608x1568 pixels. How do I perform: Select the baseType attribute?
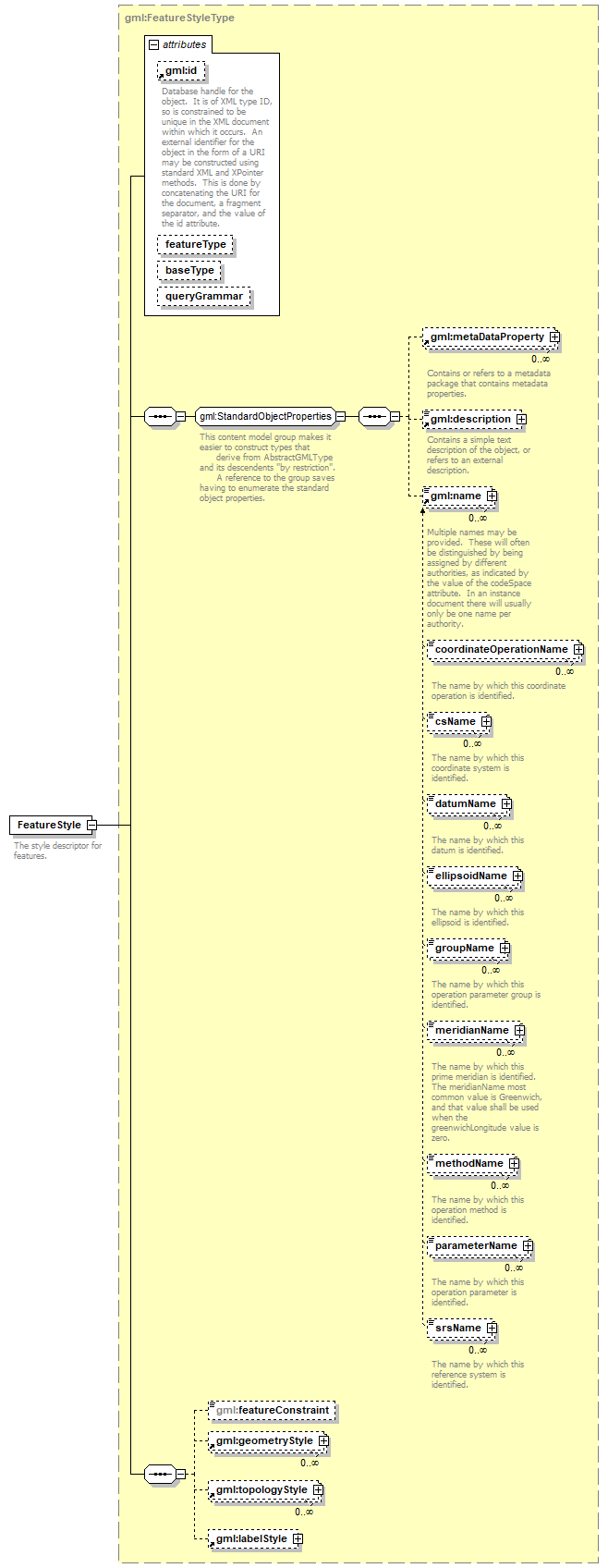[189, 271]
